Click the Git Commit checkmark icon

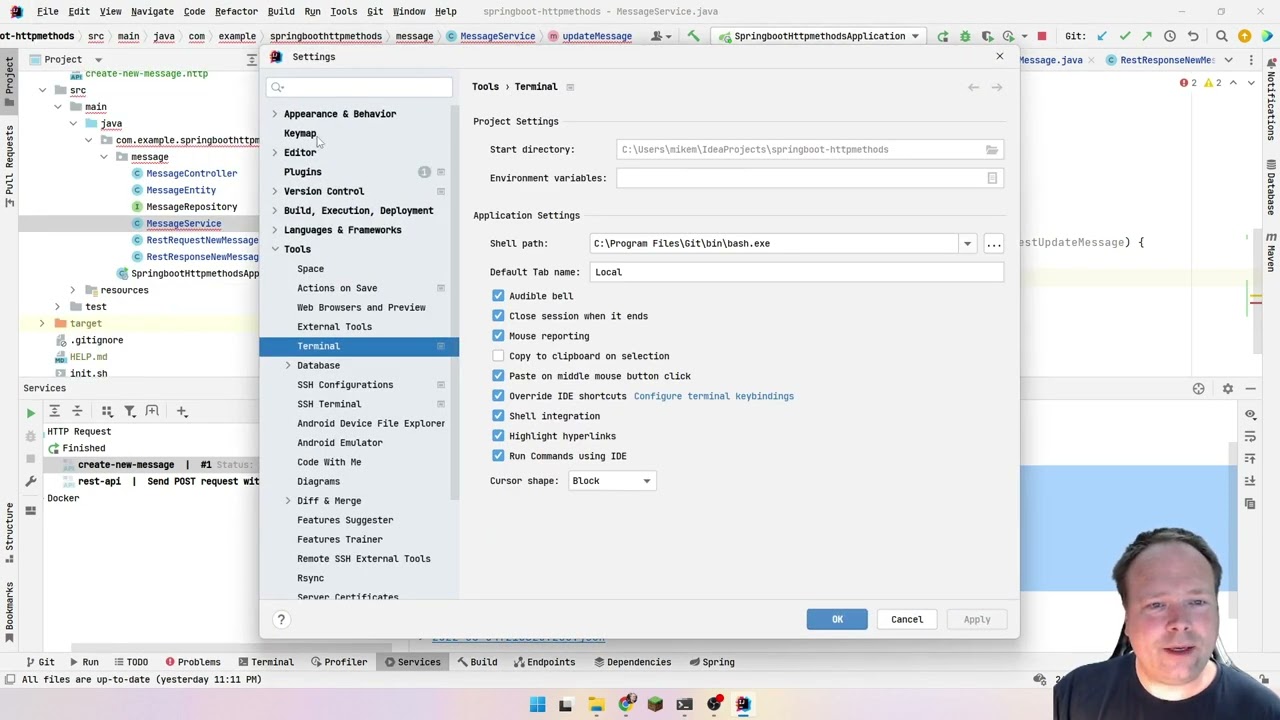click(1125, 36)
